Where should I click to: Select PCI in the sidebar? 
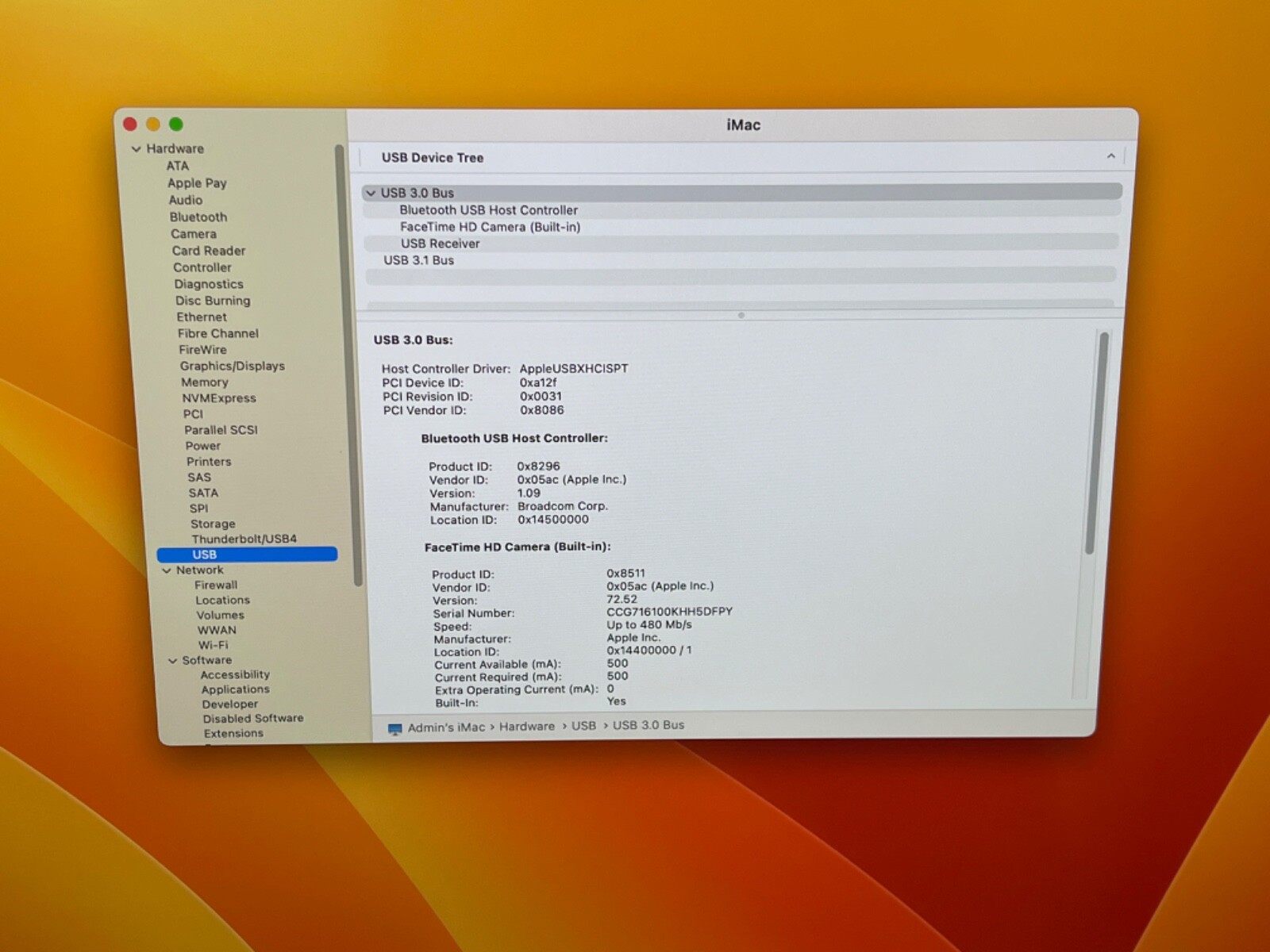tap(193, 414)
